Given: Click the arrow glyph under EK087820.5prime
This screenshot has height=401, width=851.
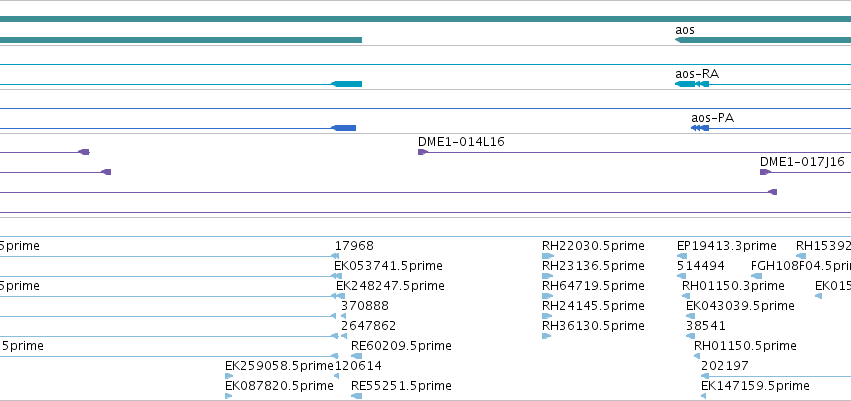Looking at the screenshot, I should tap(228, 396).
